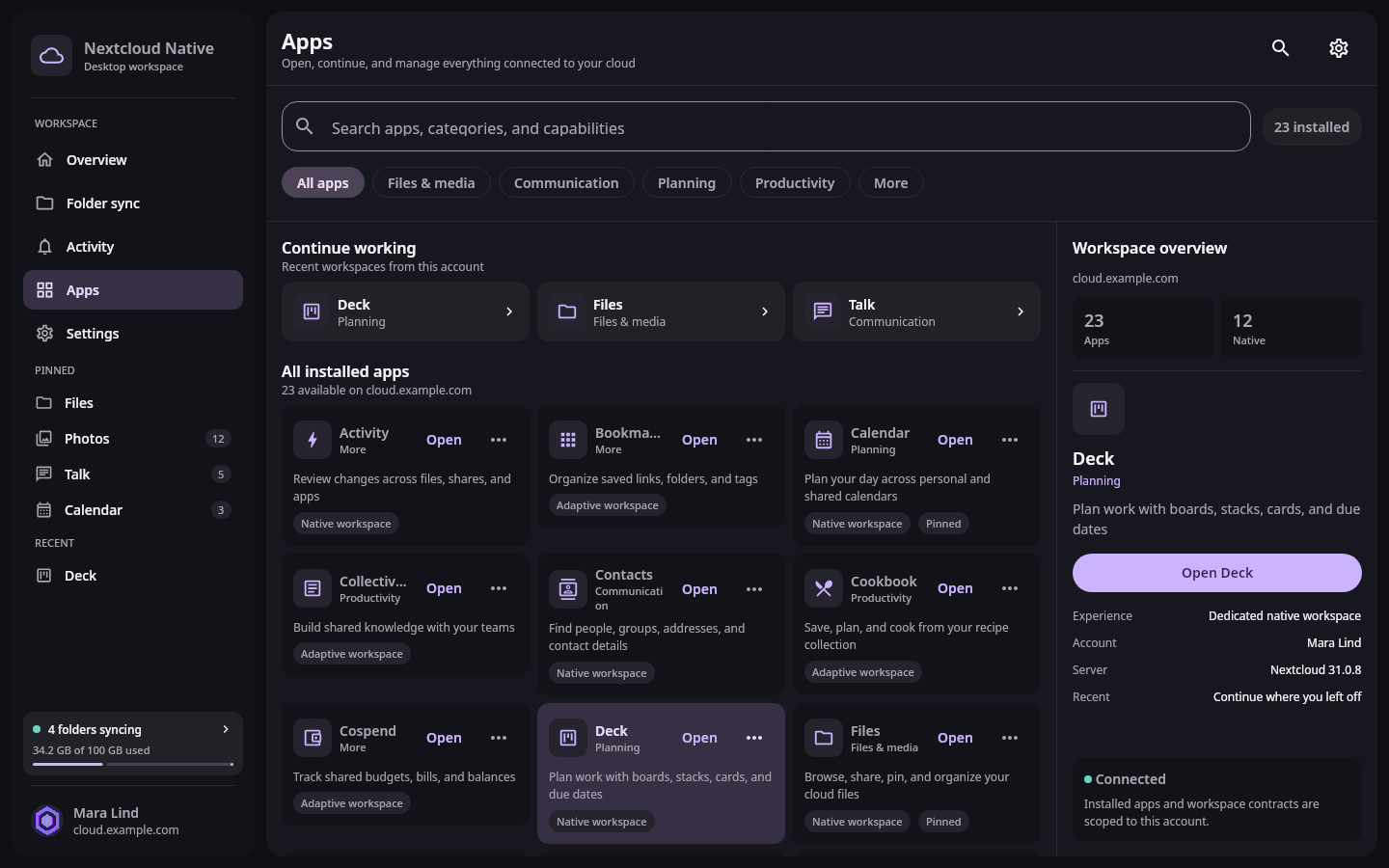Click the storage usage progress bar
Image resolution: width=1389 pixels, height=868 pixels.
[133, 765]
